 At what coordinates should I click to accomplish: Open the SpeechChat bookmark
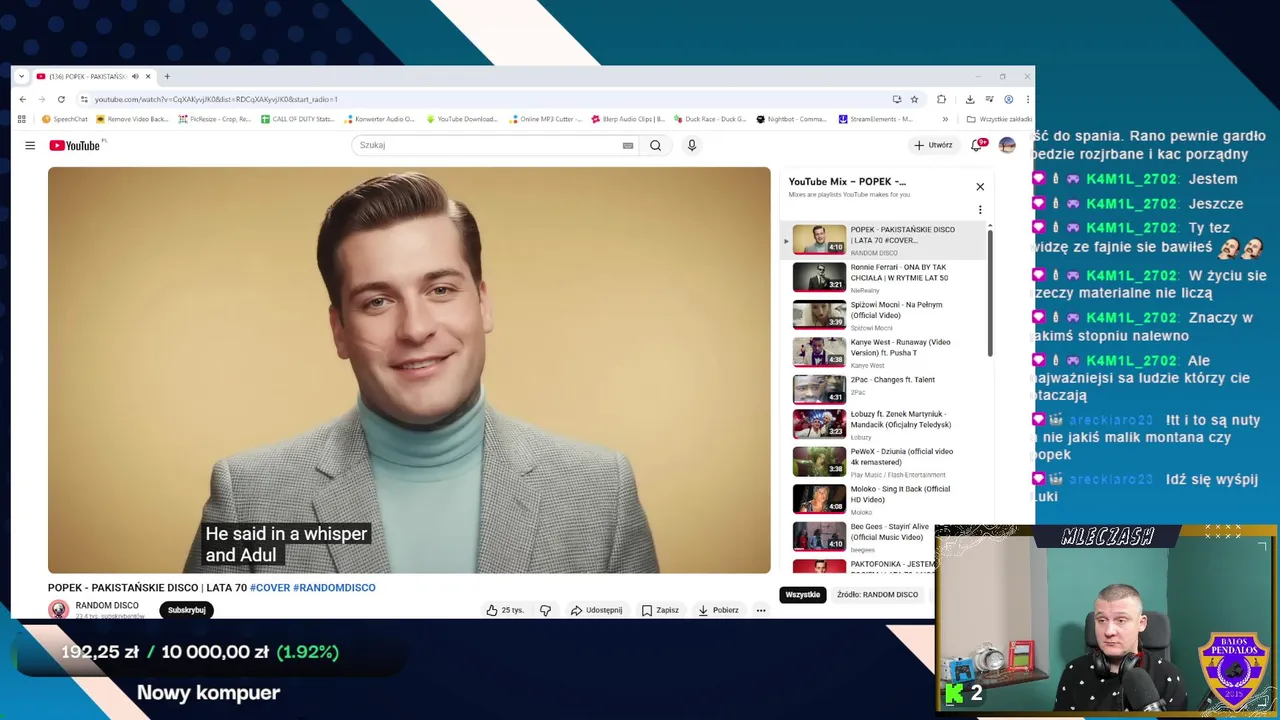point(65,119)
